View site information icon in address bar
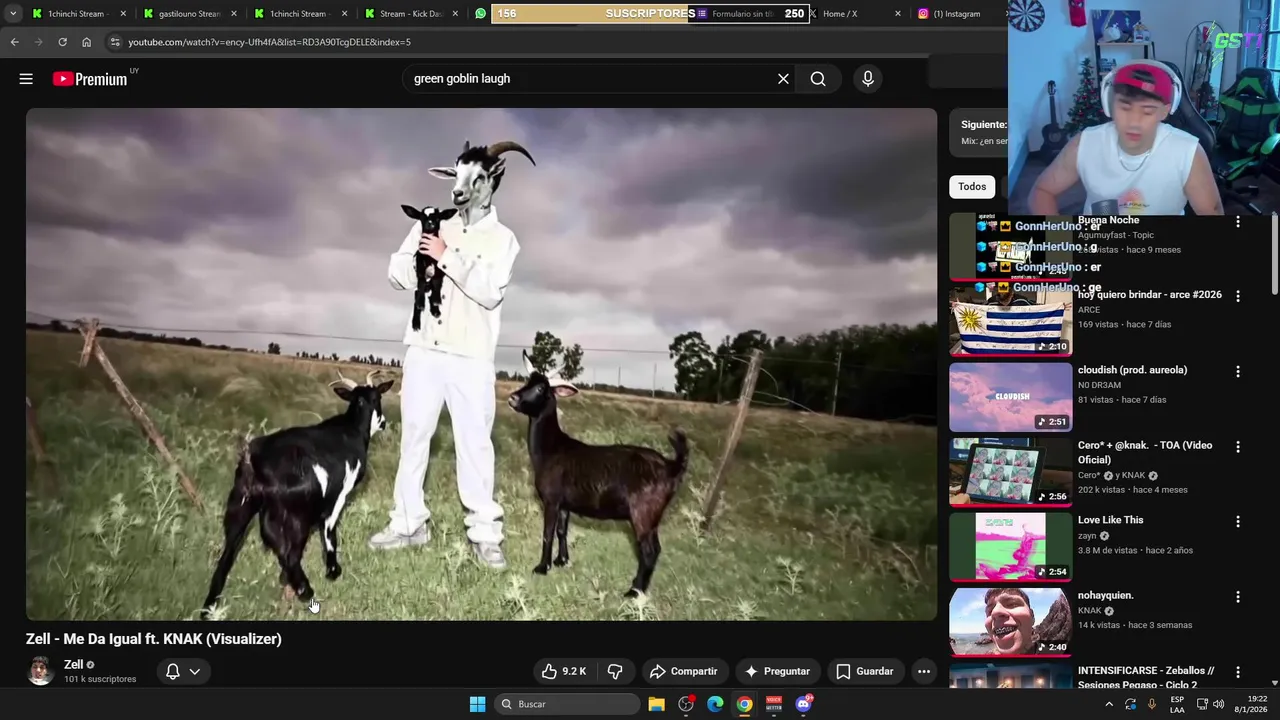The width and height of the screenshot is (1280, 720). 115,42
